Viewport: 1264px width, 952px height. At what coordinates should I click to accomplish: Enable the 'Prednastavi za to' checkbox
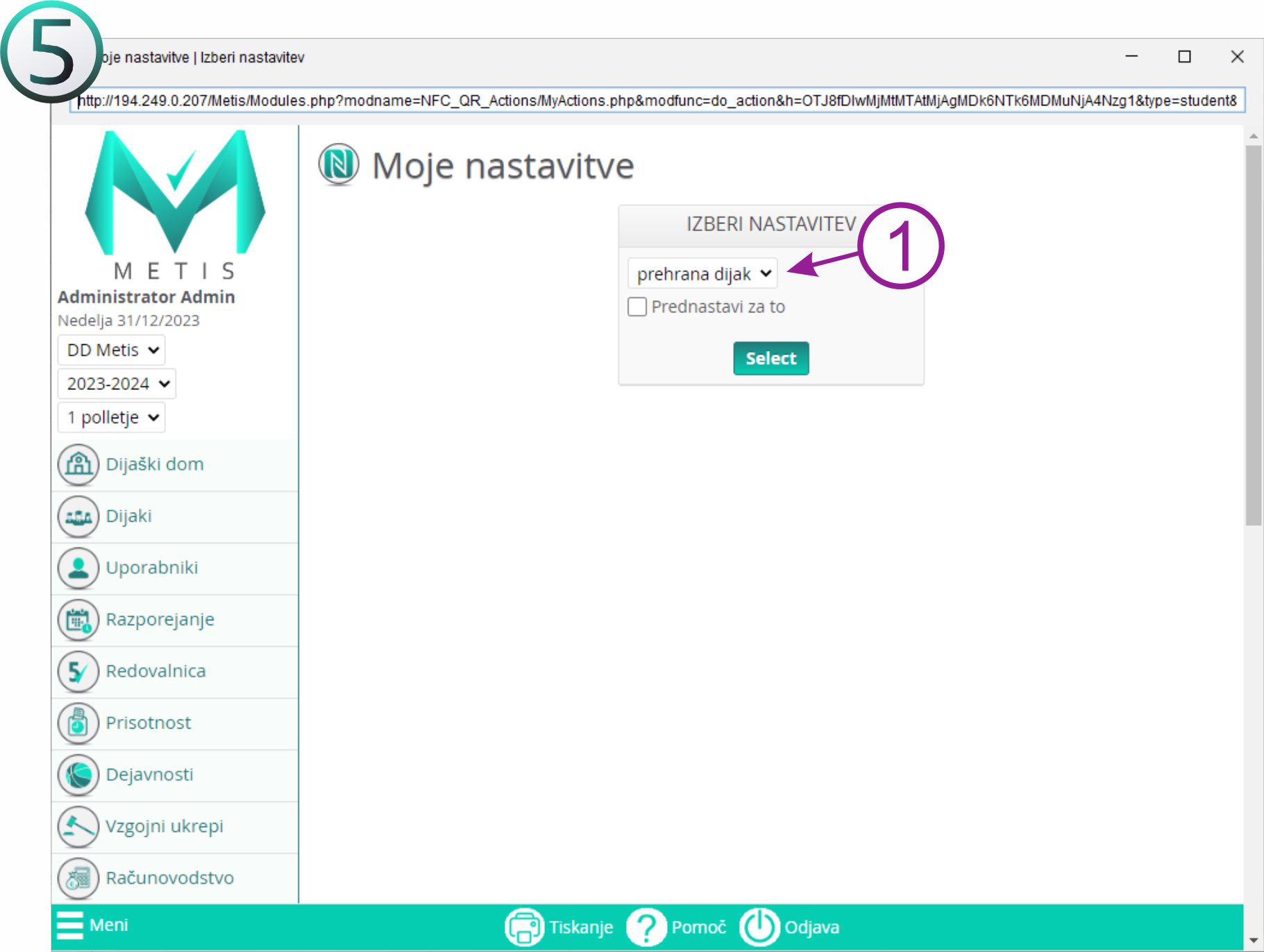click(x=637, y=307)
